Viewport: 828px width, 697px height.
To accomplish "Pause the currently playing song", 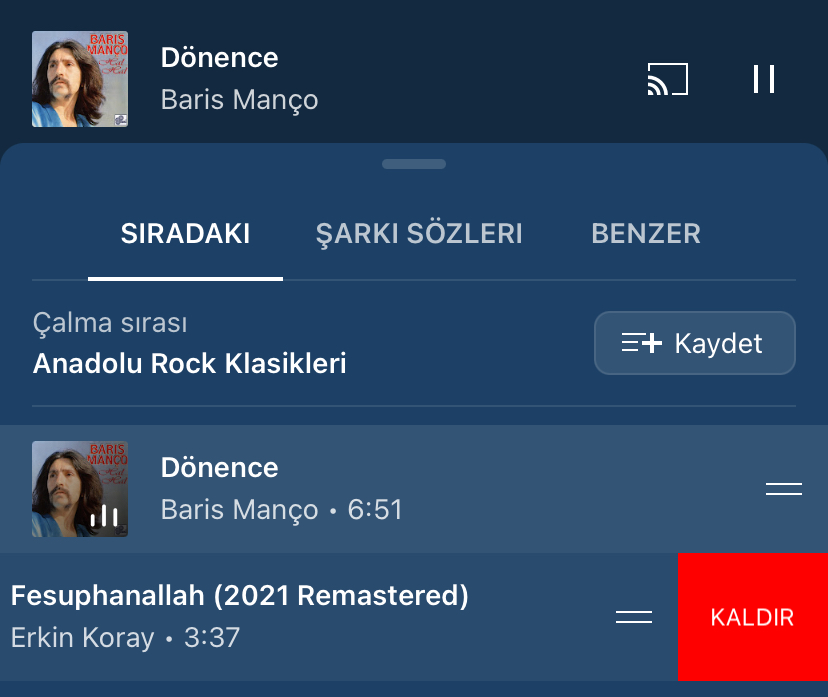I will (x=764, y=79).
